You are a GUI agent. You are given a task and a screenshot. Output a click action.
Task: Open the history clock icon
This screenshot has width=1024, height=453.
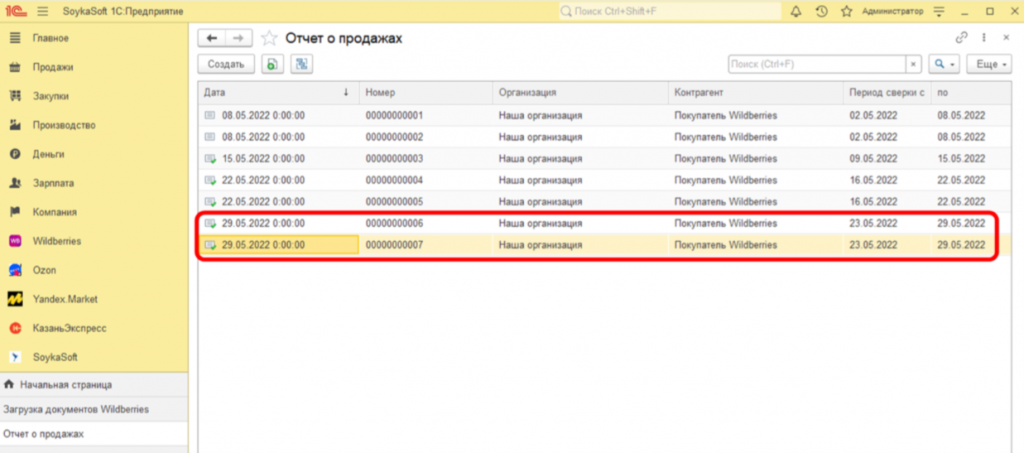pos(821,12)
